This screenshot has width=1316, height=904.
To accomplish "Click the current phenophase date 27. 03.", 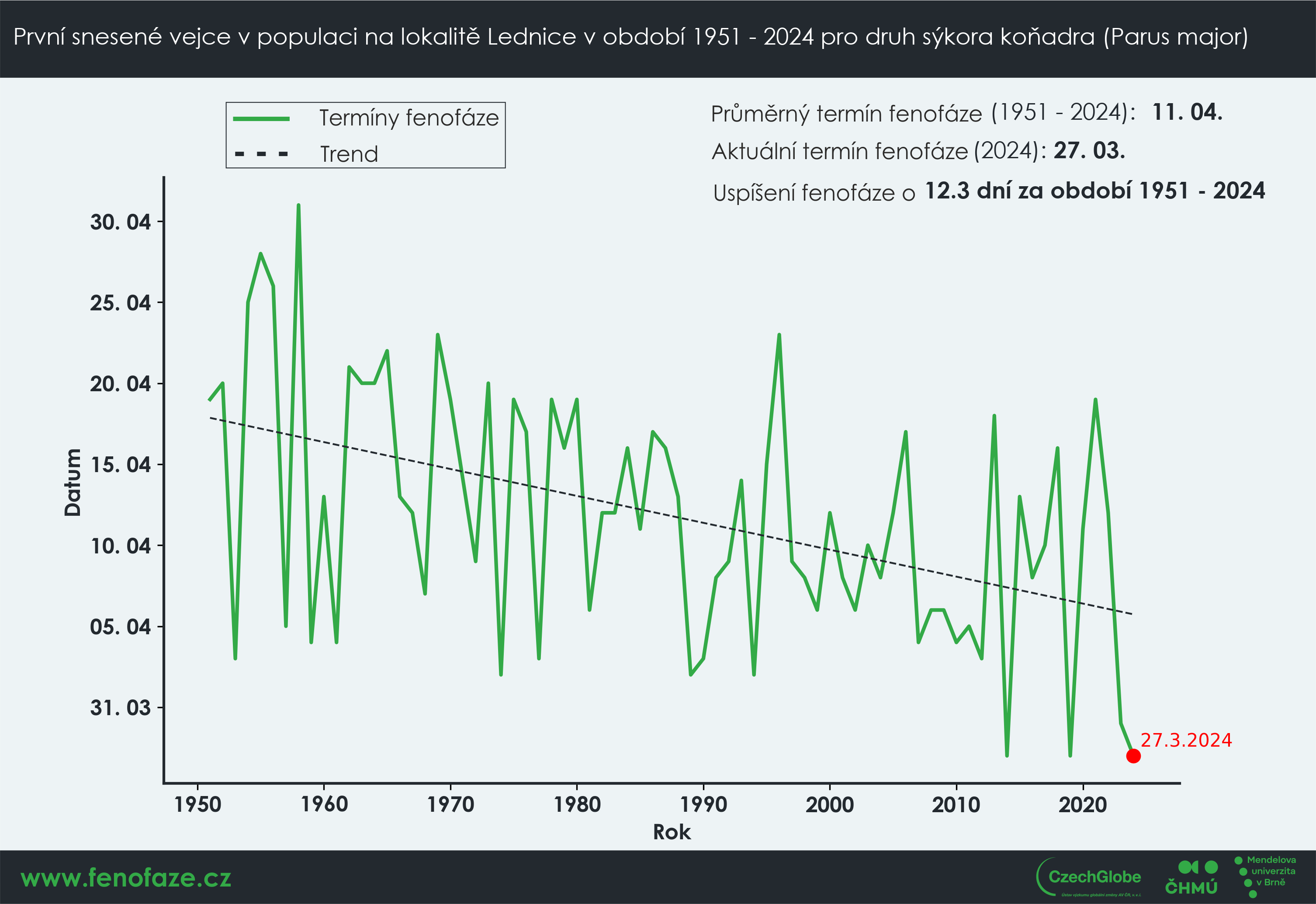I will (1089, 151).
